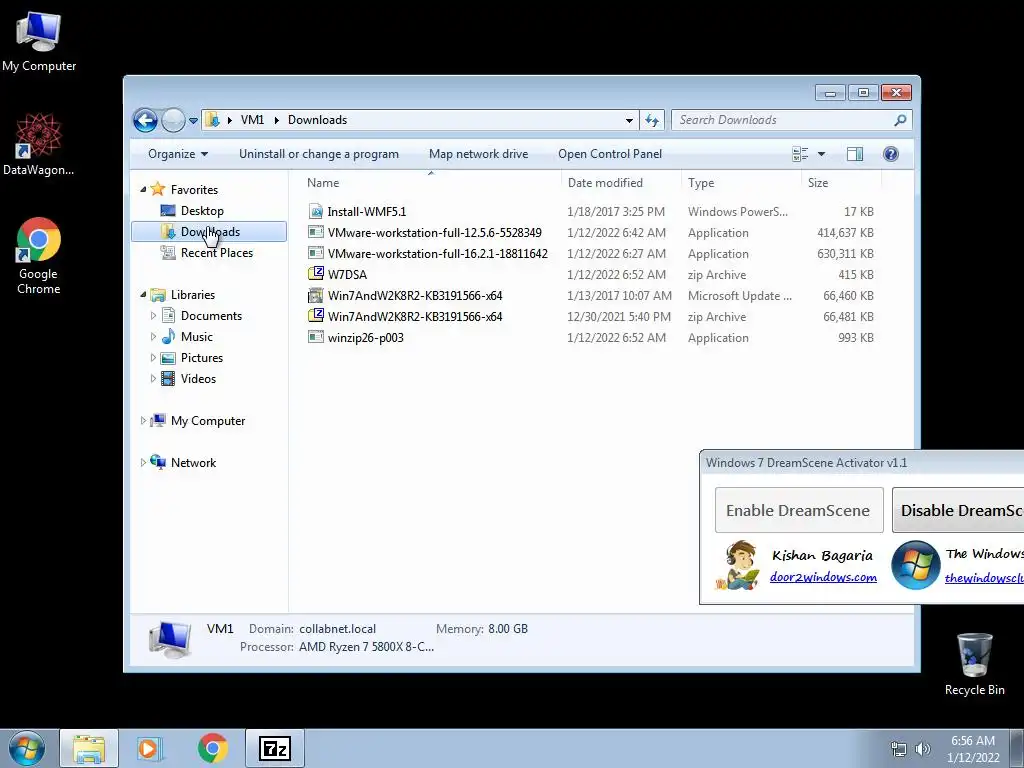1024x768 pixels.
Task: Click 630,311 KB size cell
Action: (845, 253)
